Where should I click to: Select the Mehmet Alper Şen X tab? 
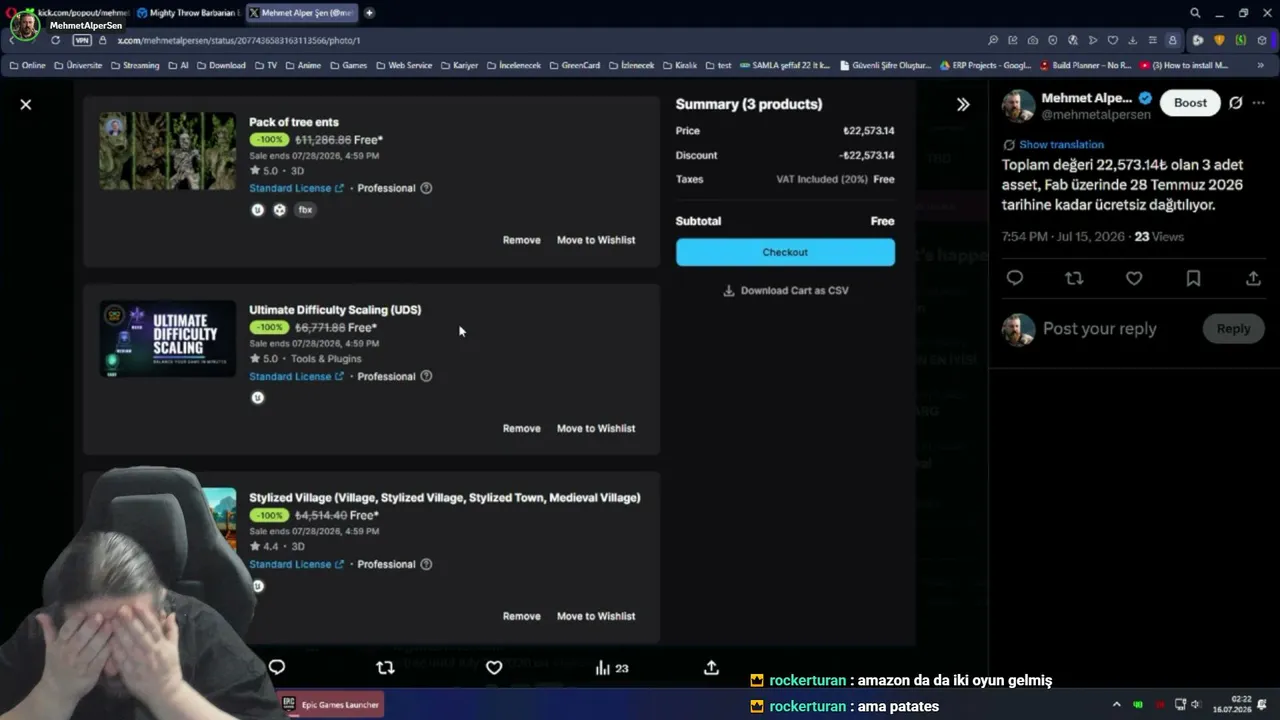tap(301, 13)
